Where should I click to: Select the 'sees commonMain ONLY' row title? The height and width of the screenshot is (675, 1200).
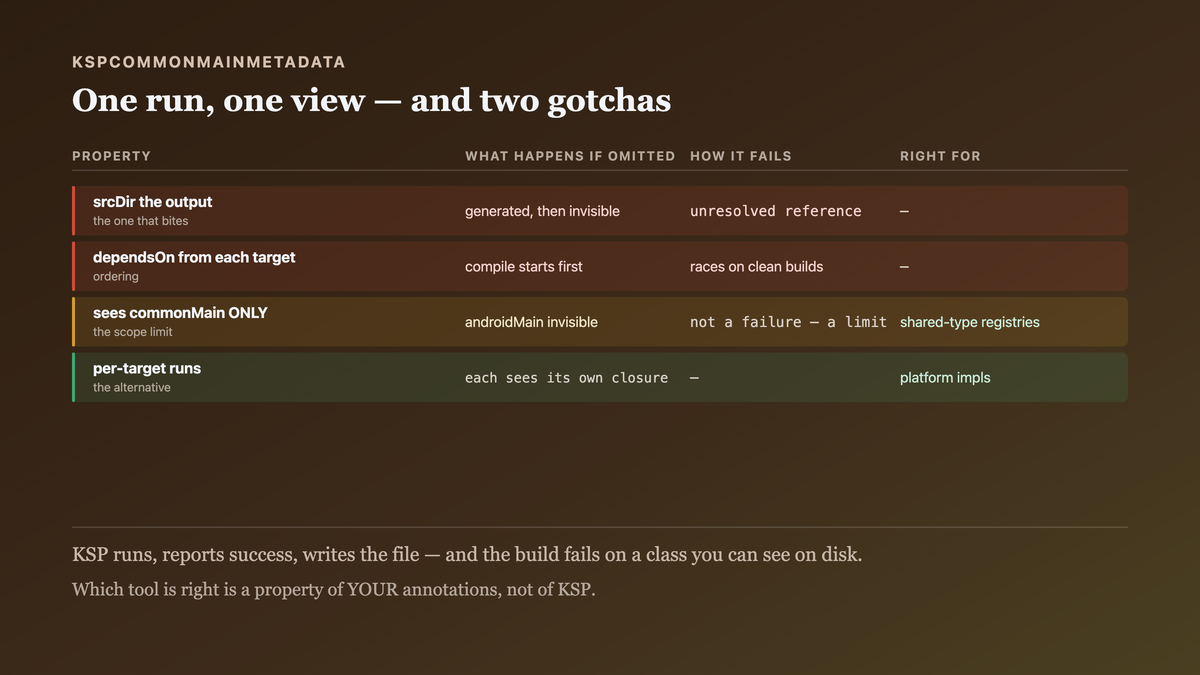click(180, 313)
